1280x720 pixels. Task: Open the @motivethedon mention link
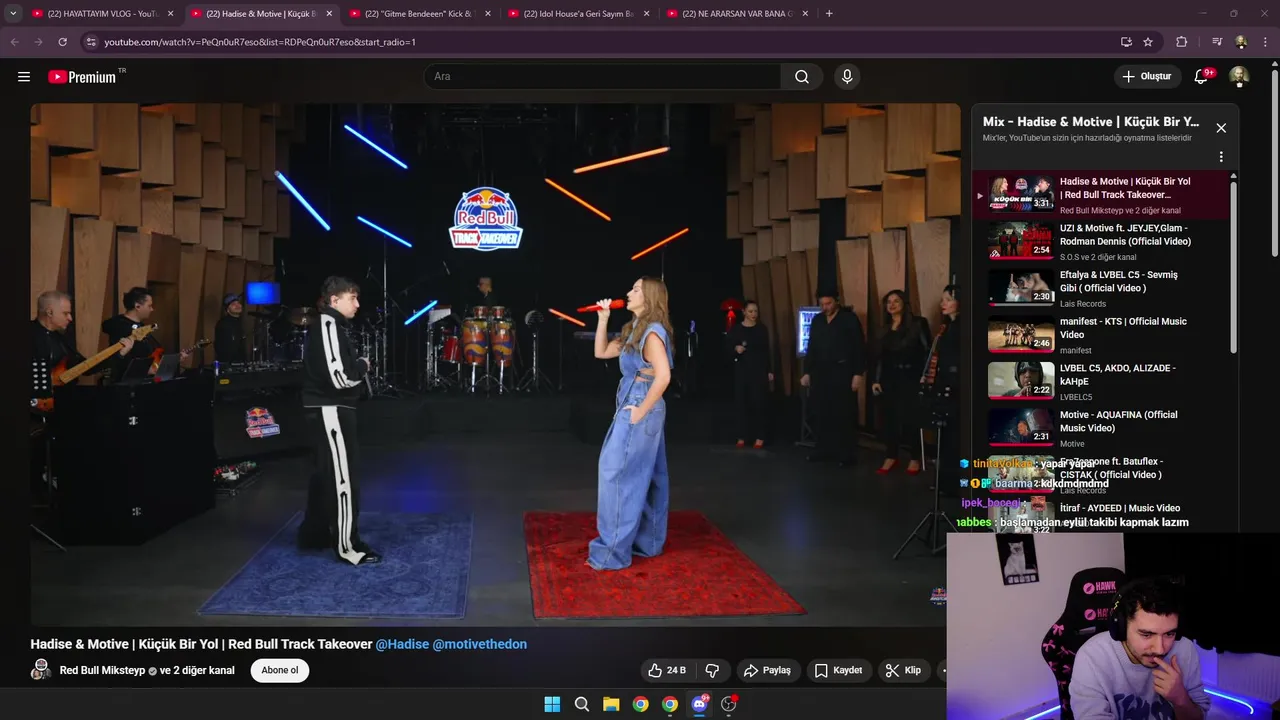coord(480,644)
